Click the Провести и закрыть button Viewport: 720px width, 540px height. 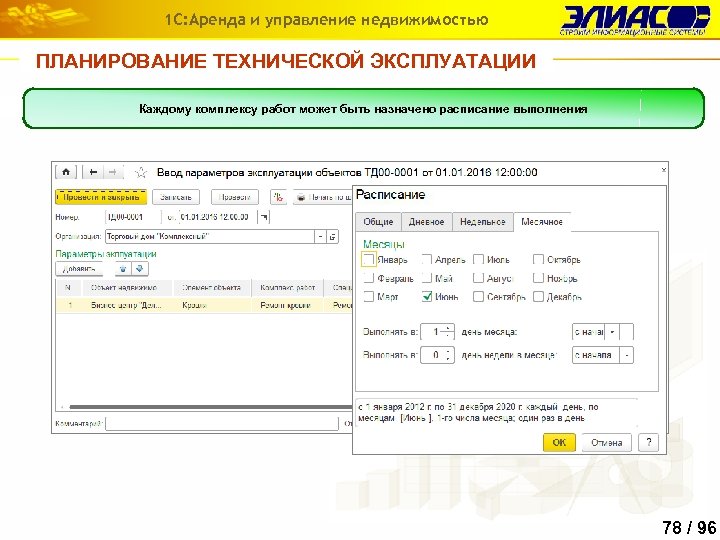coord(101,197)
